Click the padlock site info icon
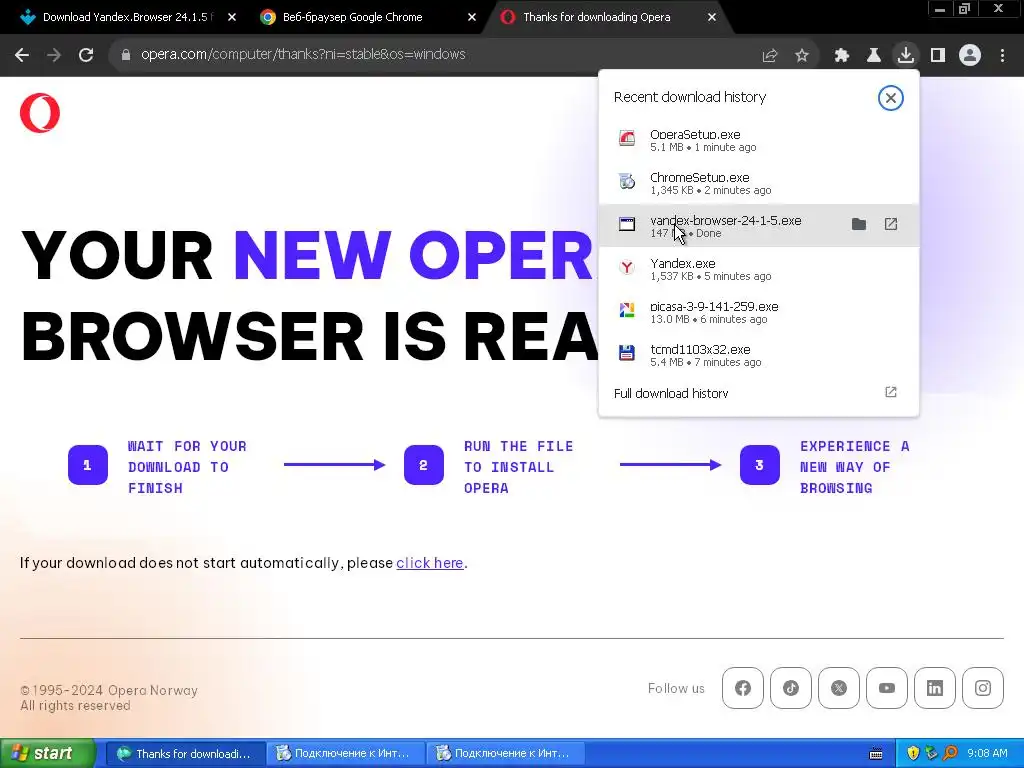1024x768 pixels. click(x=126, y=55)
